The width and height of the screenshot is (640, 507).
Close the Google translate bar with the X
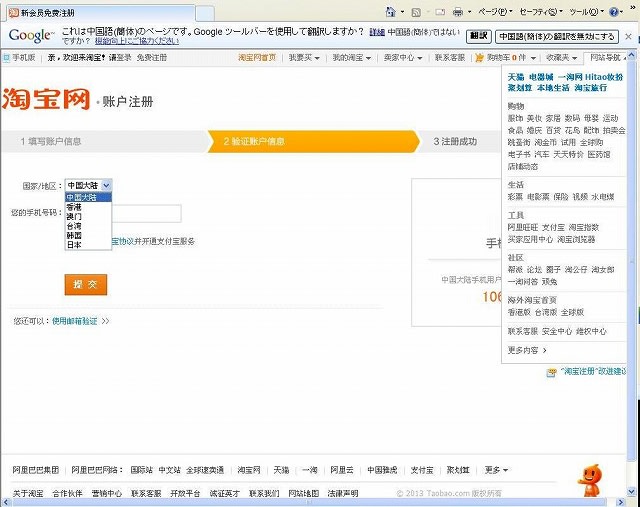click(628, 36)
